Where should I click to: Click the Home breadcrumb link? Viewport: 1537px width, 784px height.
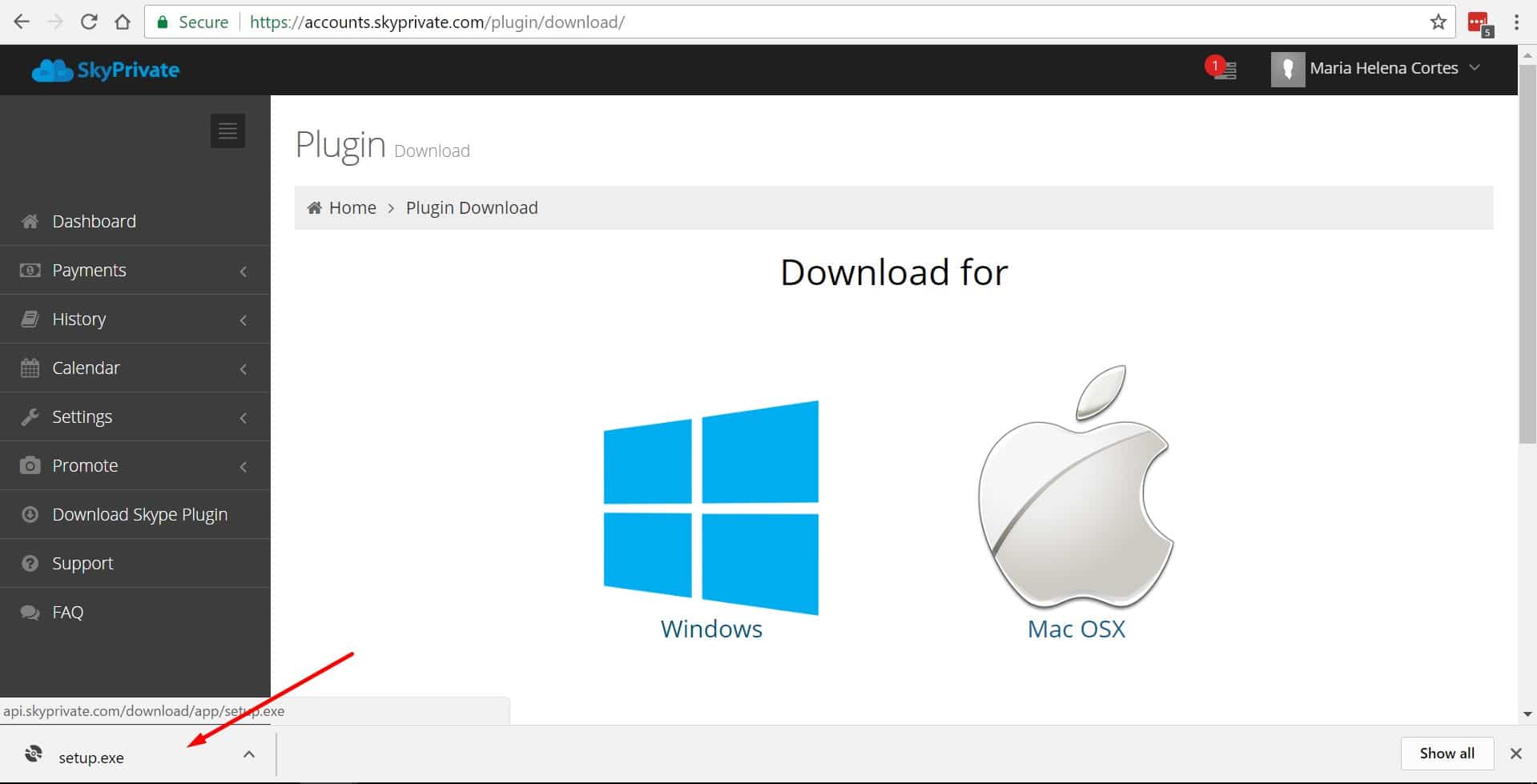point(352,208)
